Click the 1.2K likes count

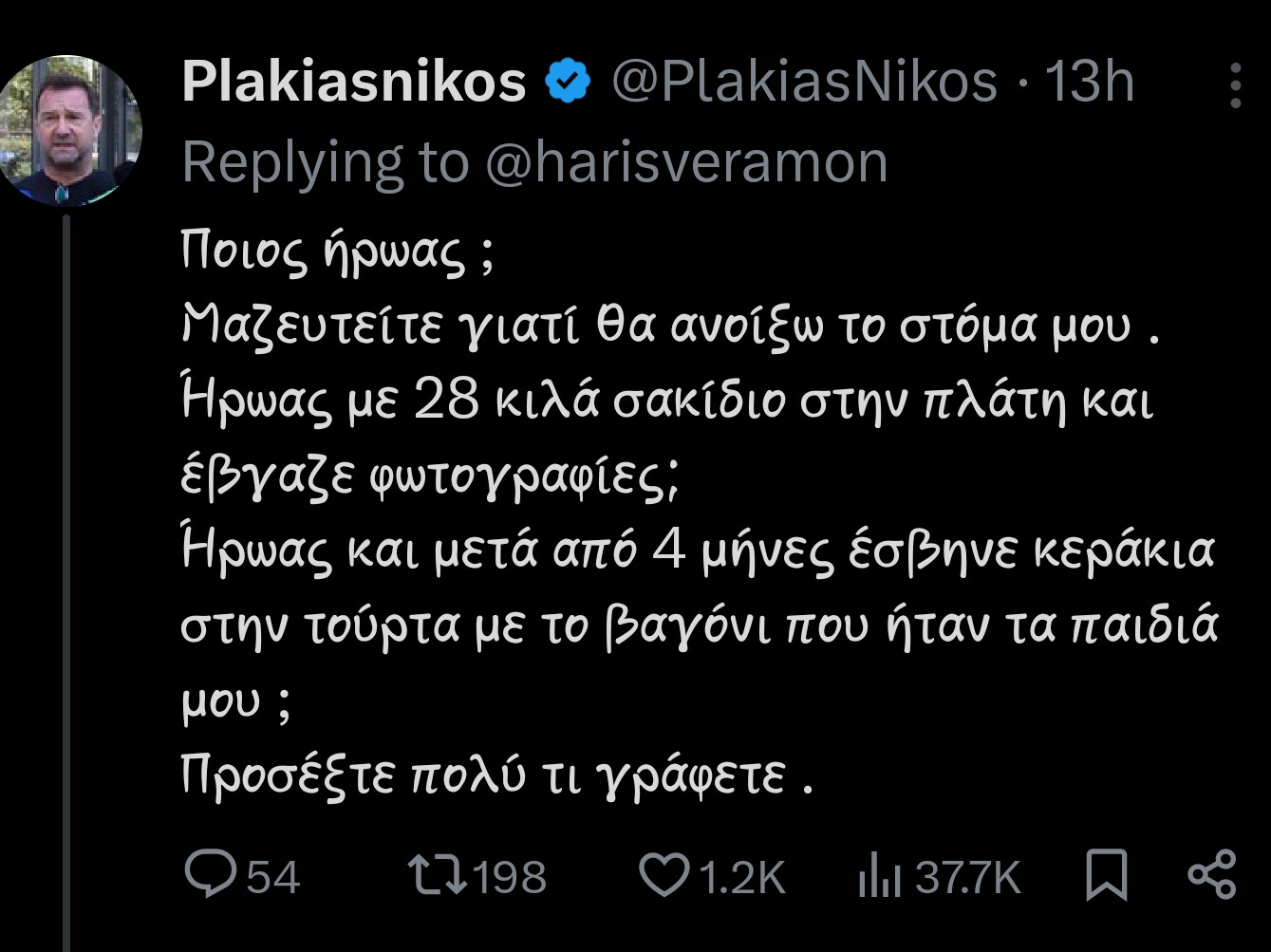click(742, 877)
